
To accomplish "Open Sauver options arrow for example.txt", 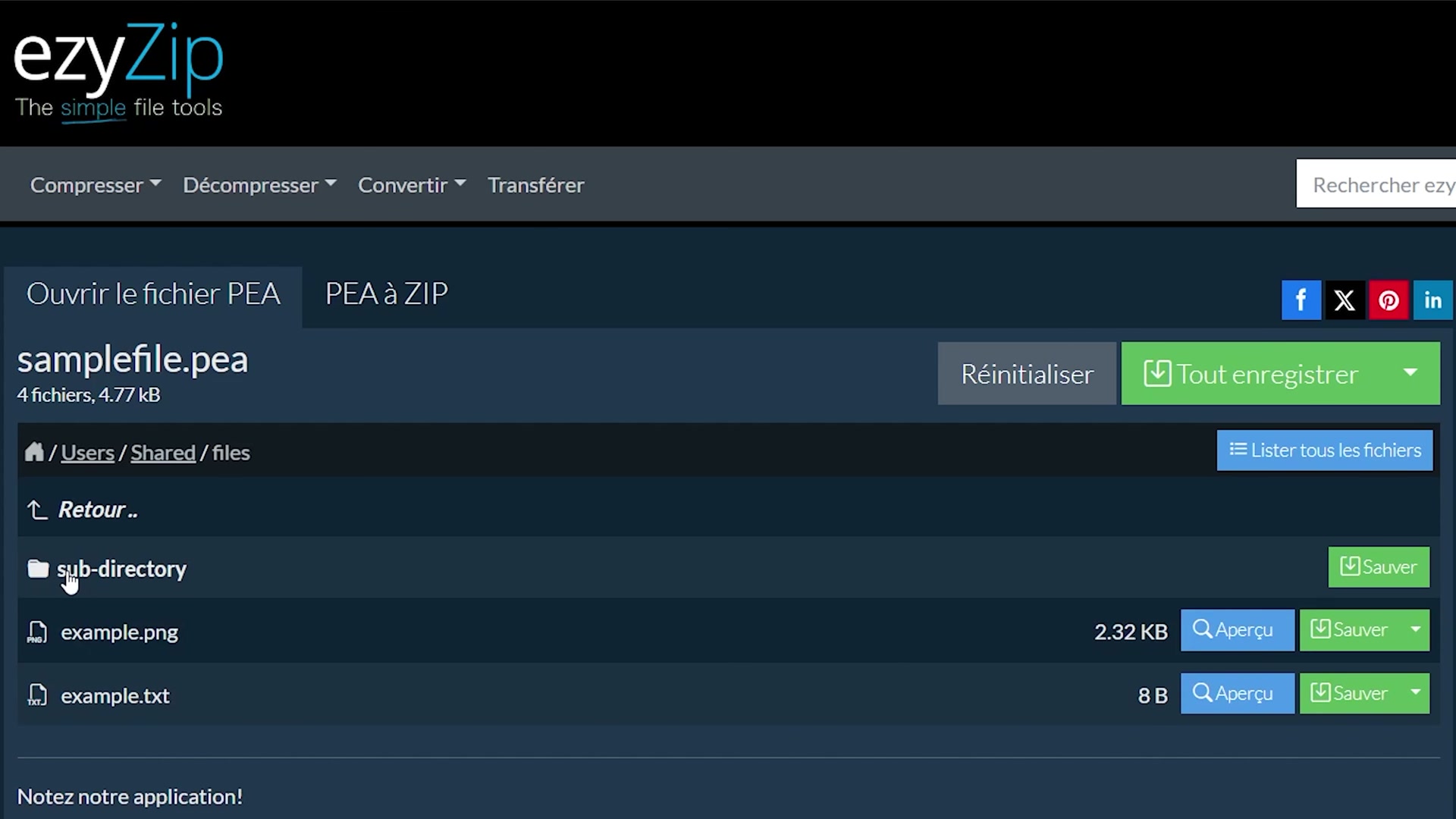I will [x=1415, y=693].
